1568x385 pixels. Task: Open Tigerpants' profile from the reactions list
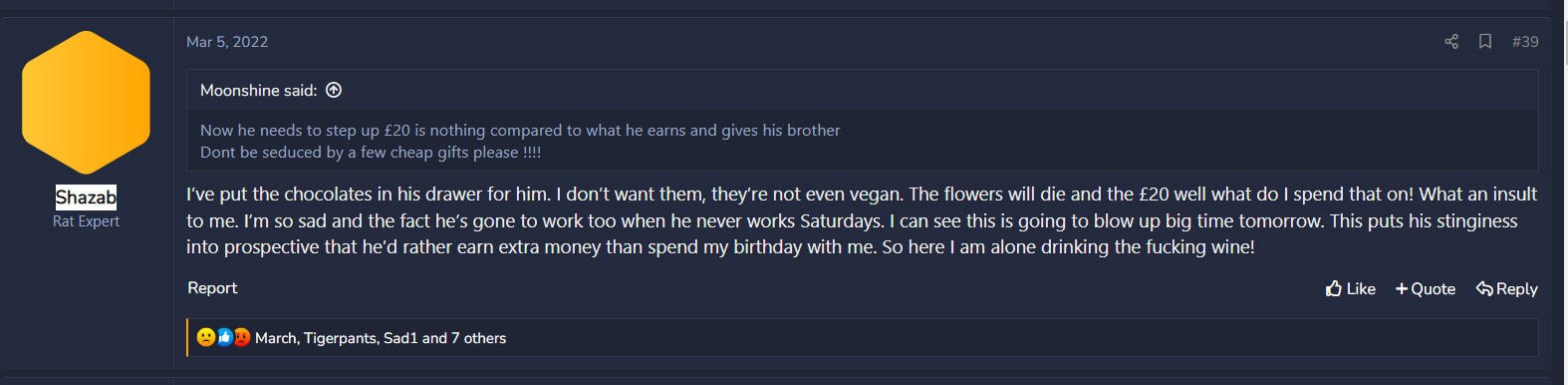tap(341, 338)
